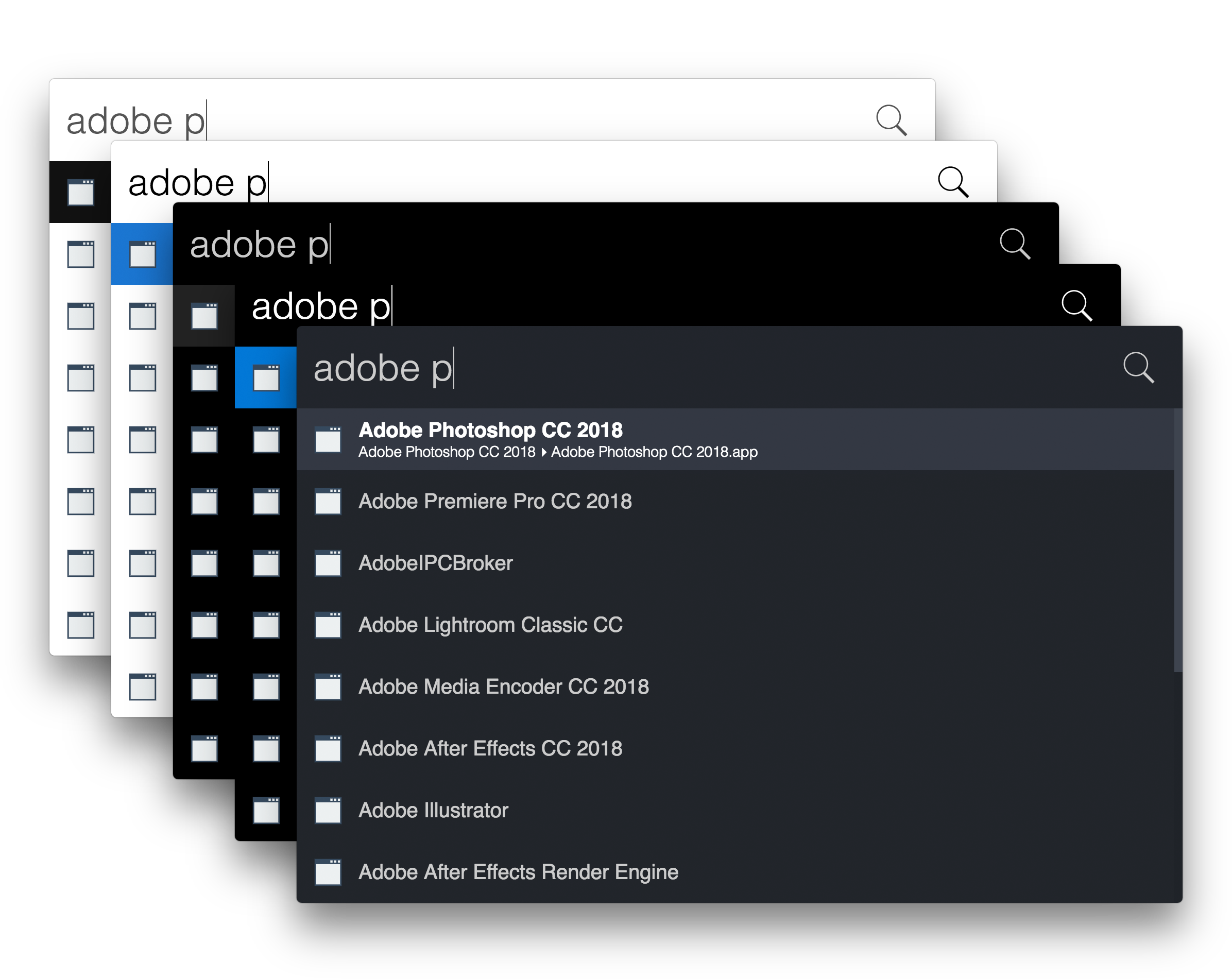
Task: Click the icon beside Adobe After Effects CC 2018
Action: [x=328, y=748]
